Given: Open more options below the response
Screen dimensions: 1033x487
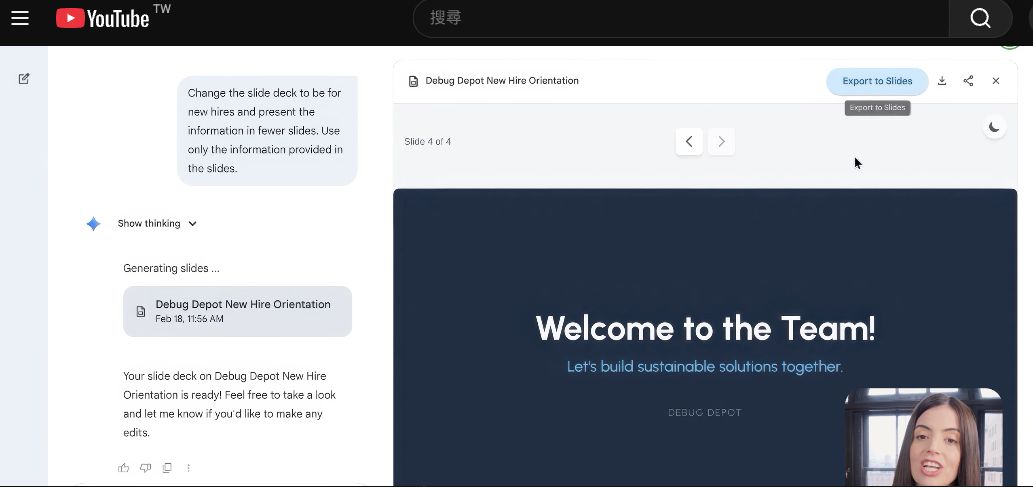Looking at the screenshot, I should pyautogui.click(x=188, y=468).
